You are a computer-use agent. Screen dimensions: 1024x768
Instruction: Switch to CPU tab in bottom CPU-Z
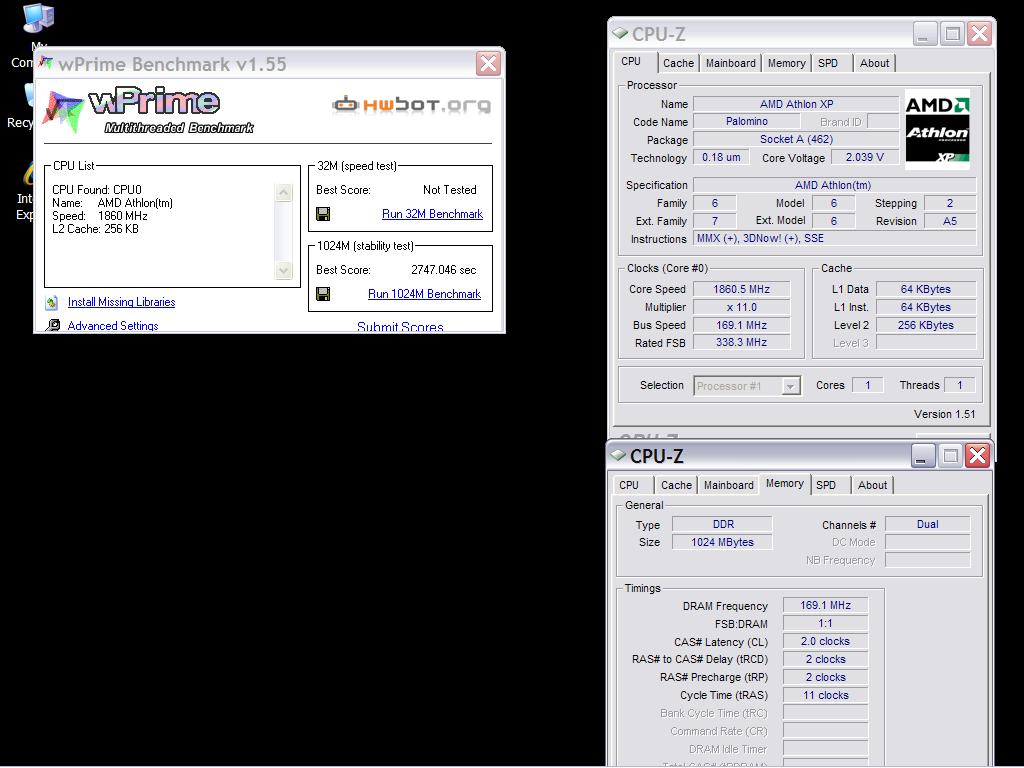click(629, 485)
